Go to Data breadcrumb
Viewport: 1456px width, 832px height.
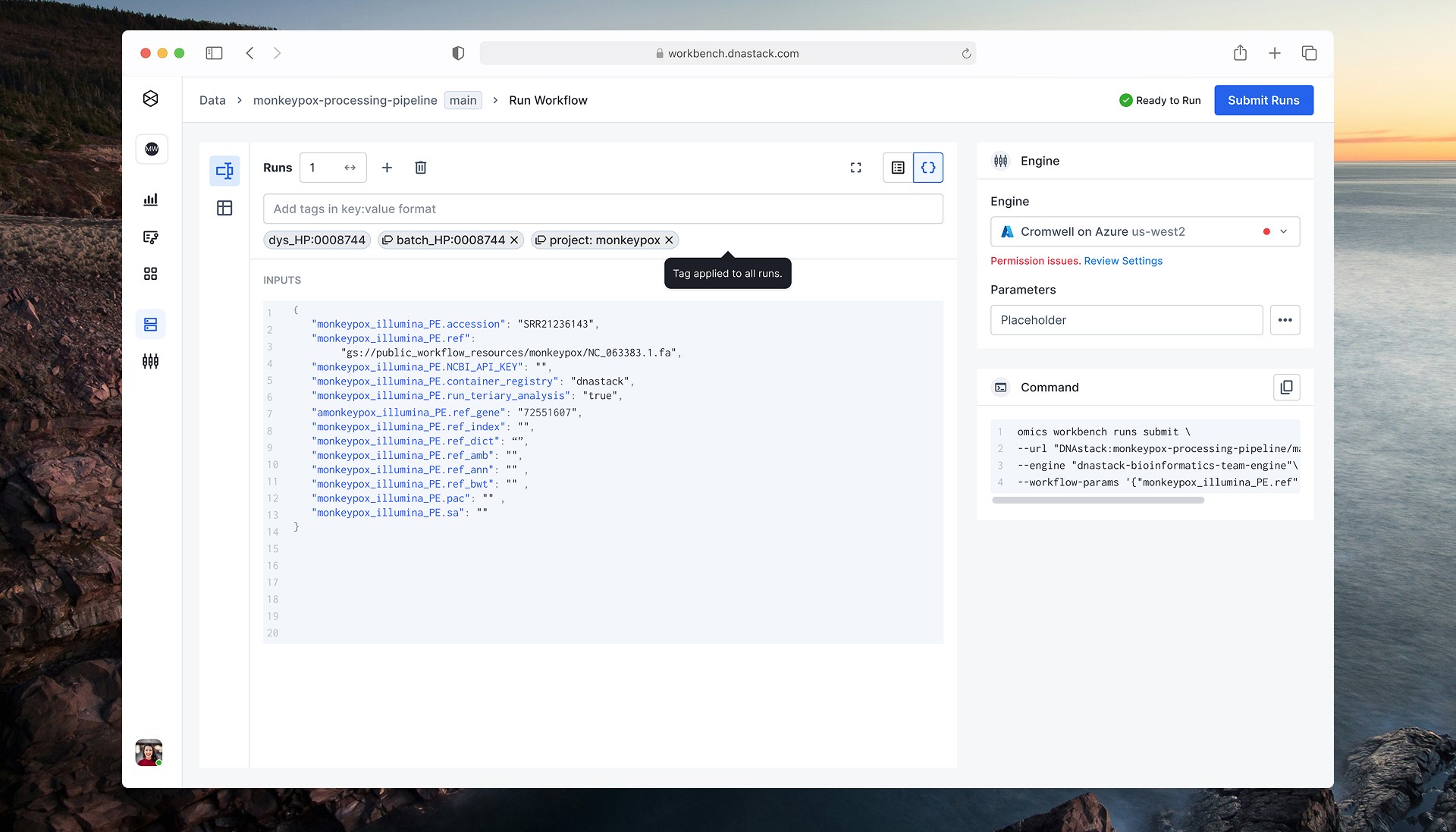click(x=212, y=100)
